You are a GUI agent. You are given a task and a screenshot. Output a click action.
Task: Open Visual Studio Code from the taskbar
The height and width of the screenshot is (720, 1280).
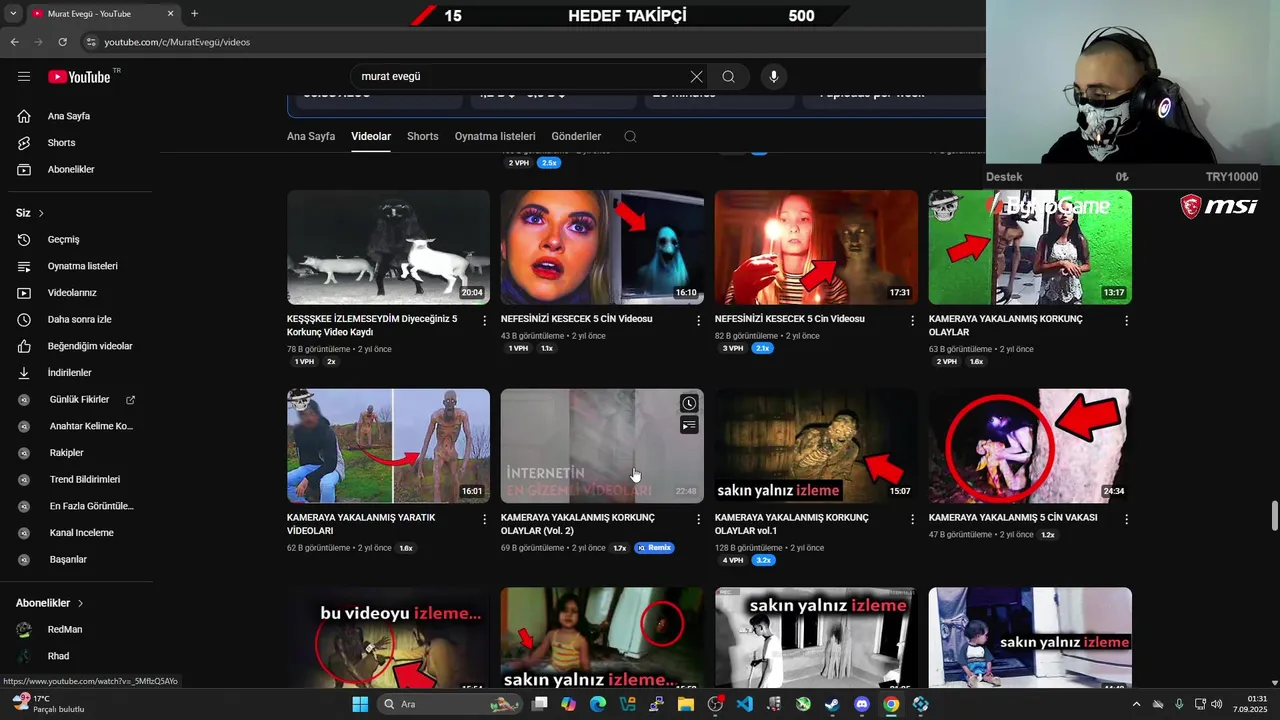tap(744, 704)
